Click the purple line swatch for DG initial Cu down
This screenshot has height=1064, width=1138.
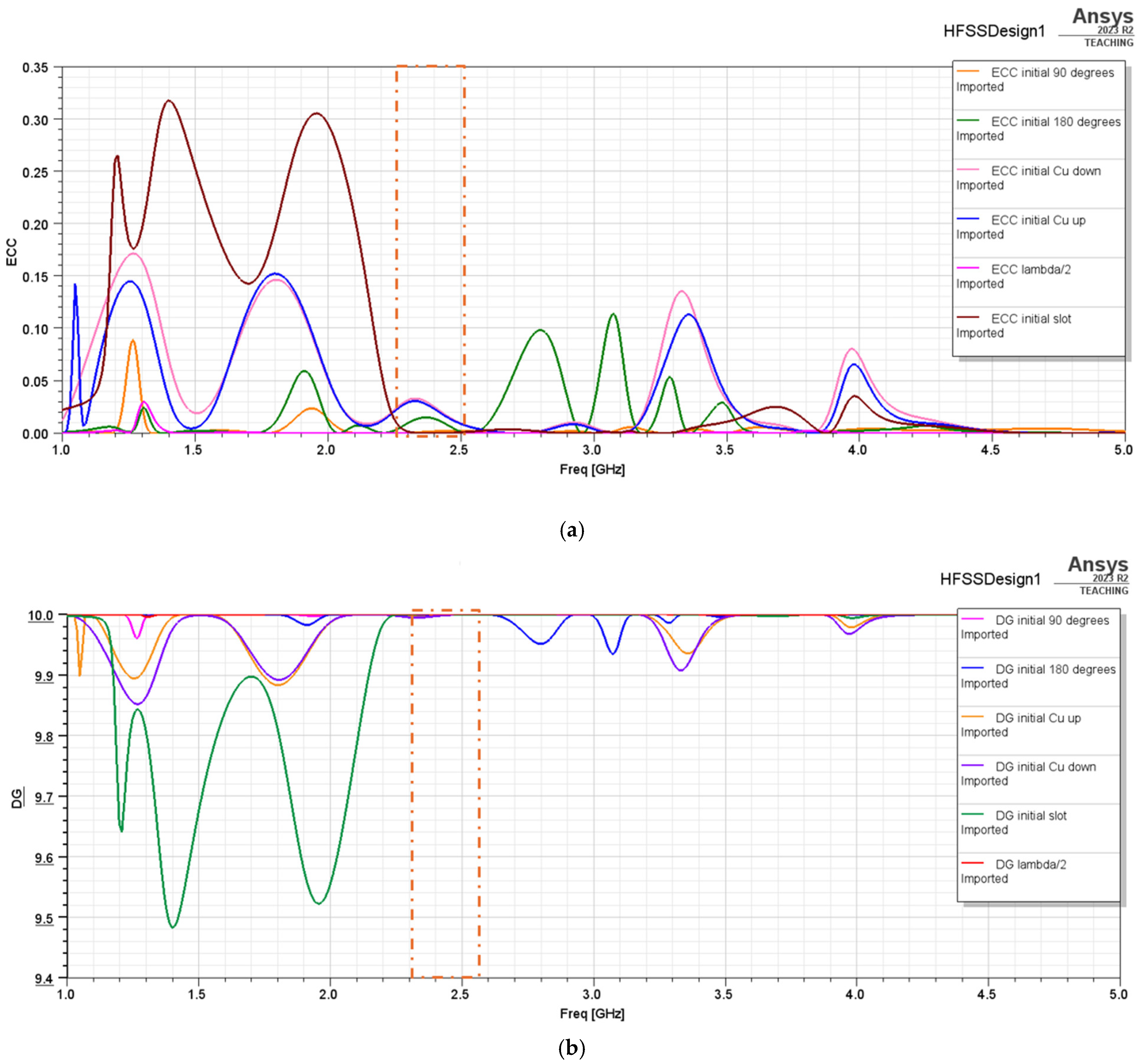coord(972,766)
